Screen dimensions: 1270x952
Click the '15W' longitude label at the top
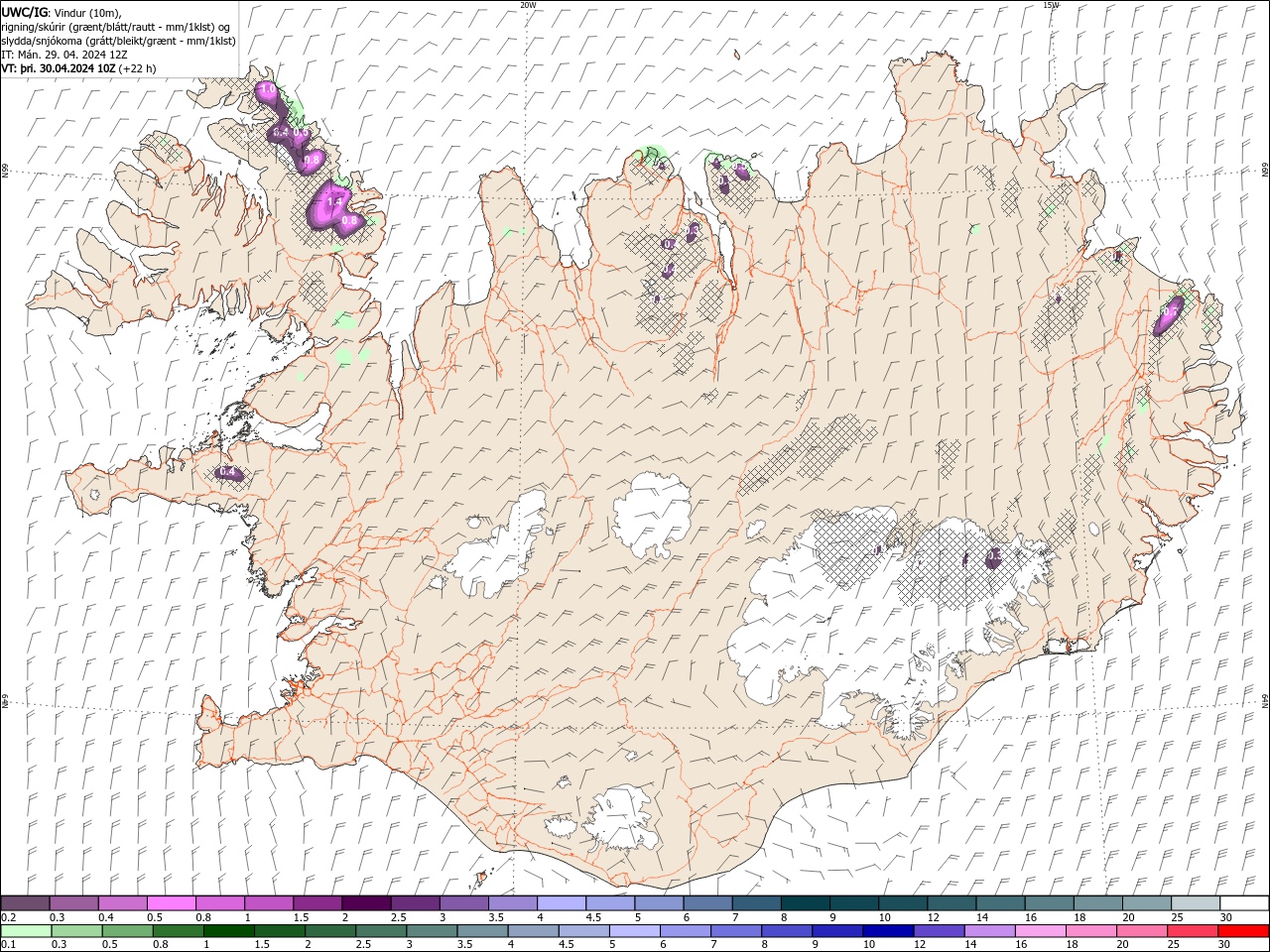[1051, 5]
